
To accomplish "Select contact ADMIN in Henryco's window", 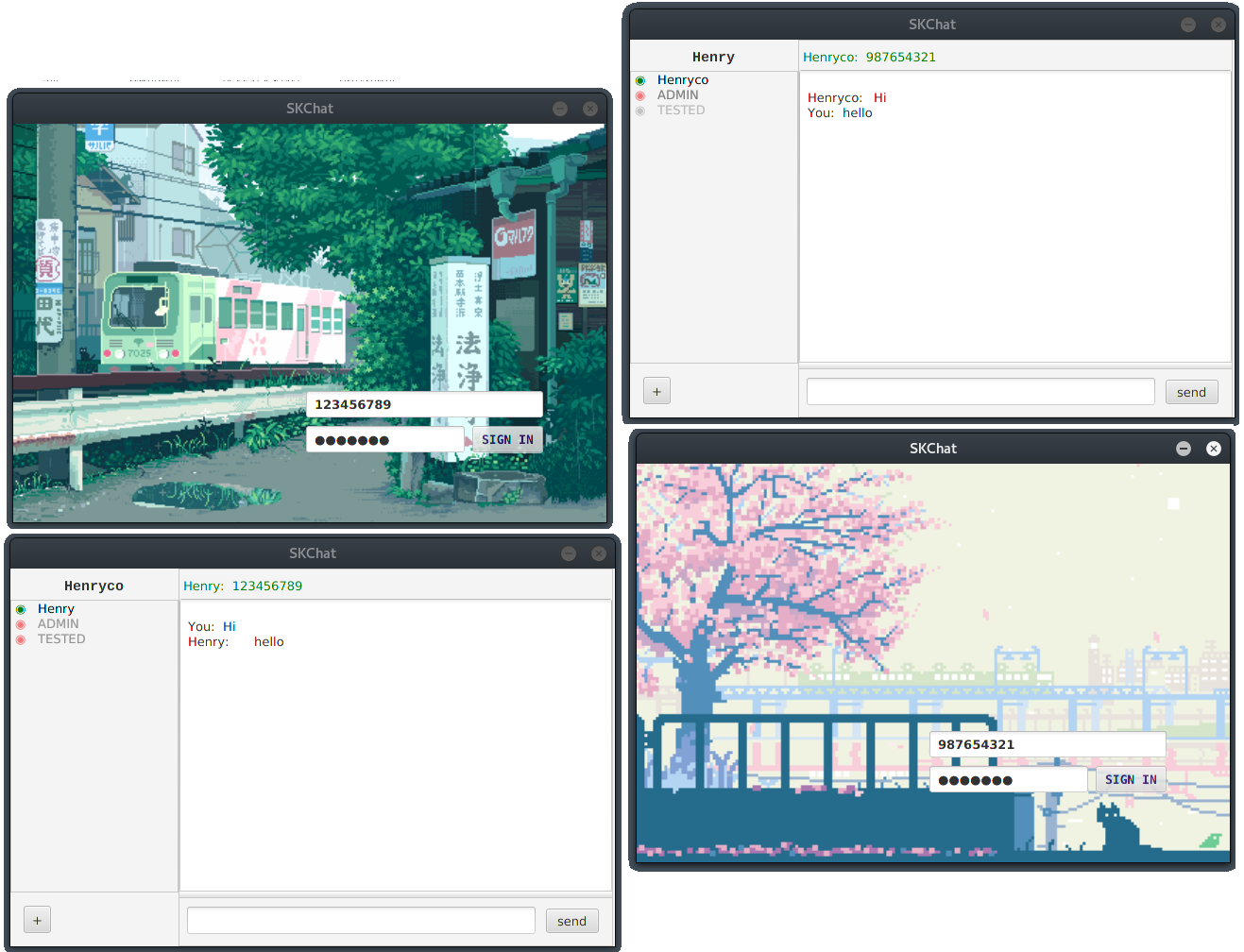I will pos(59,624).
